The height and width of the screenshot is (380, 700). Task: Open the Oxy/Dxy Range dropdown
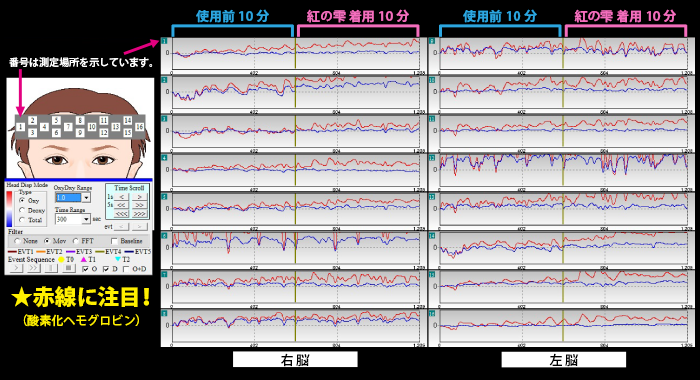click(86, 197)
